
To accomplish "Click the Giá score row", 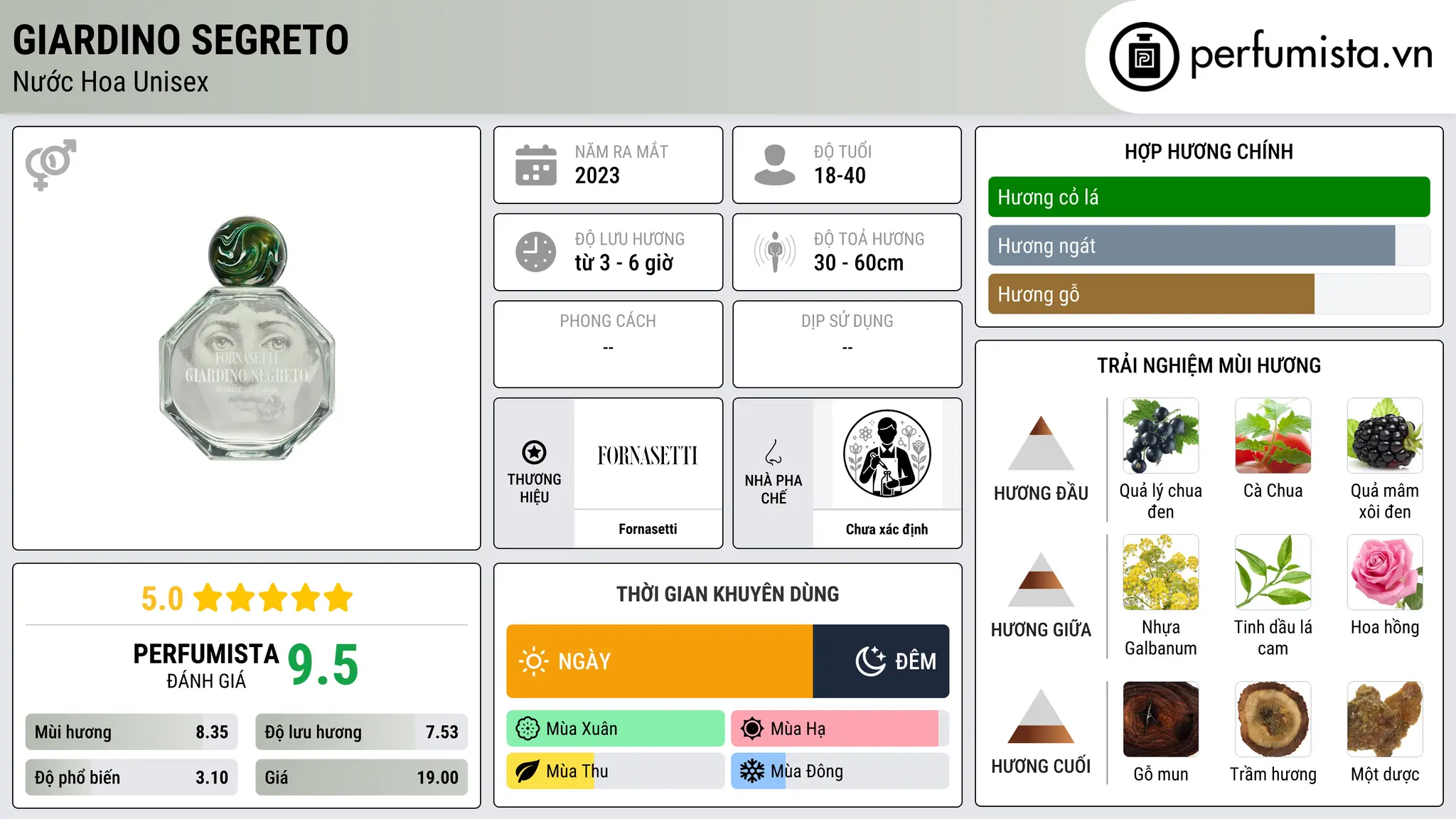I will click(361, 778).
